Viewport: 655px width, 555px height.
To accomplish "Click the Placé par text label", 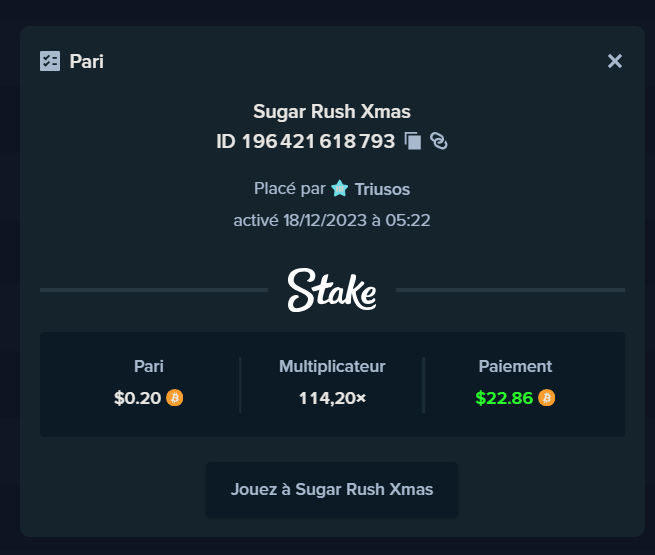I will [290, 189].
